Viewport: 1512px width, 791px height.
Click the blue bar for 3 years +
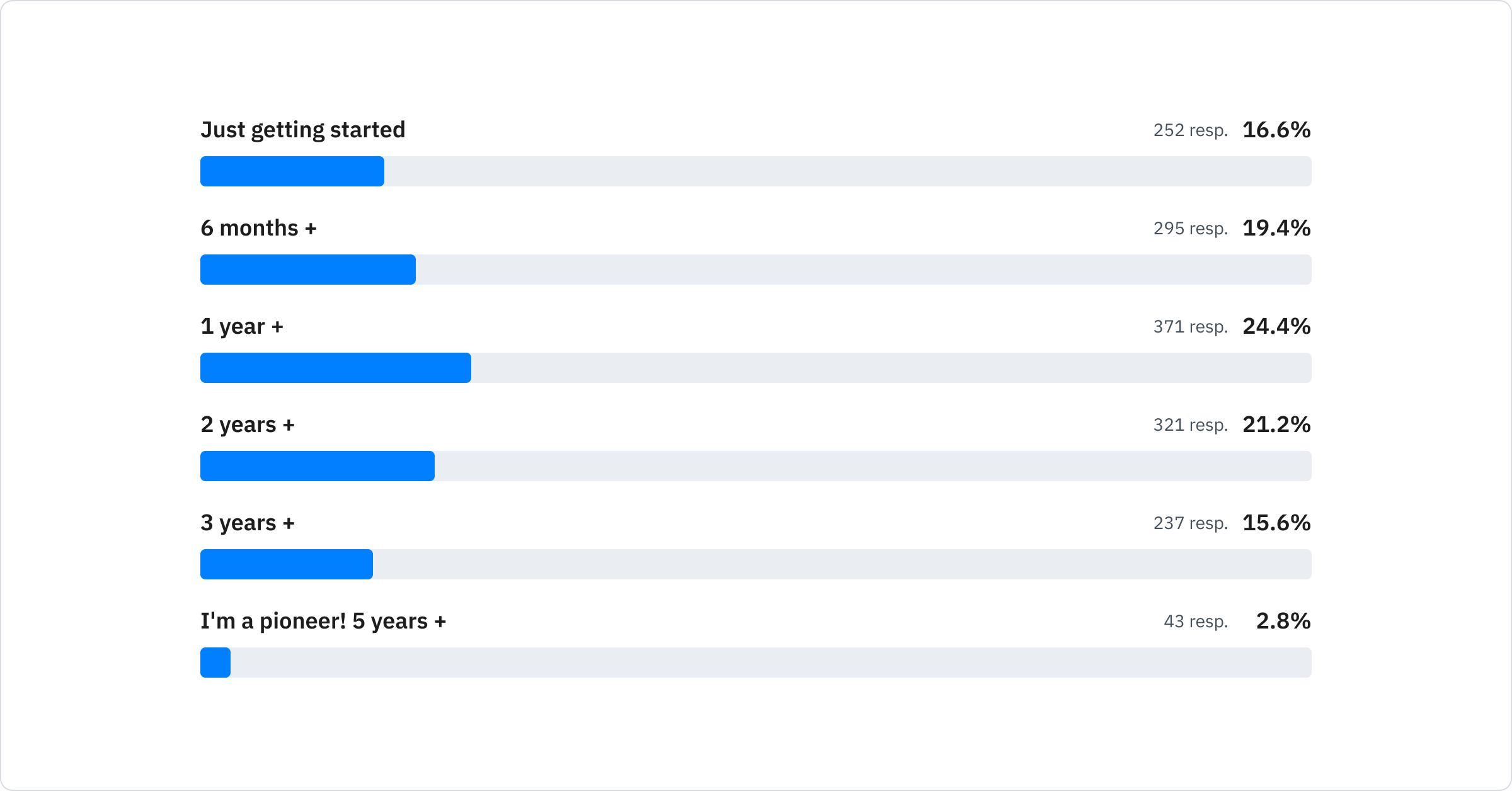(x=287, y=564)
